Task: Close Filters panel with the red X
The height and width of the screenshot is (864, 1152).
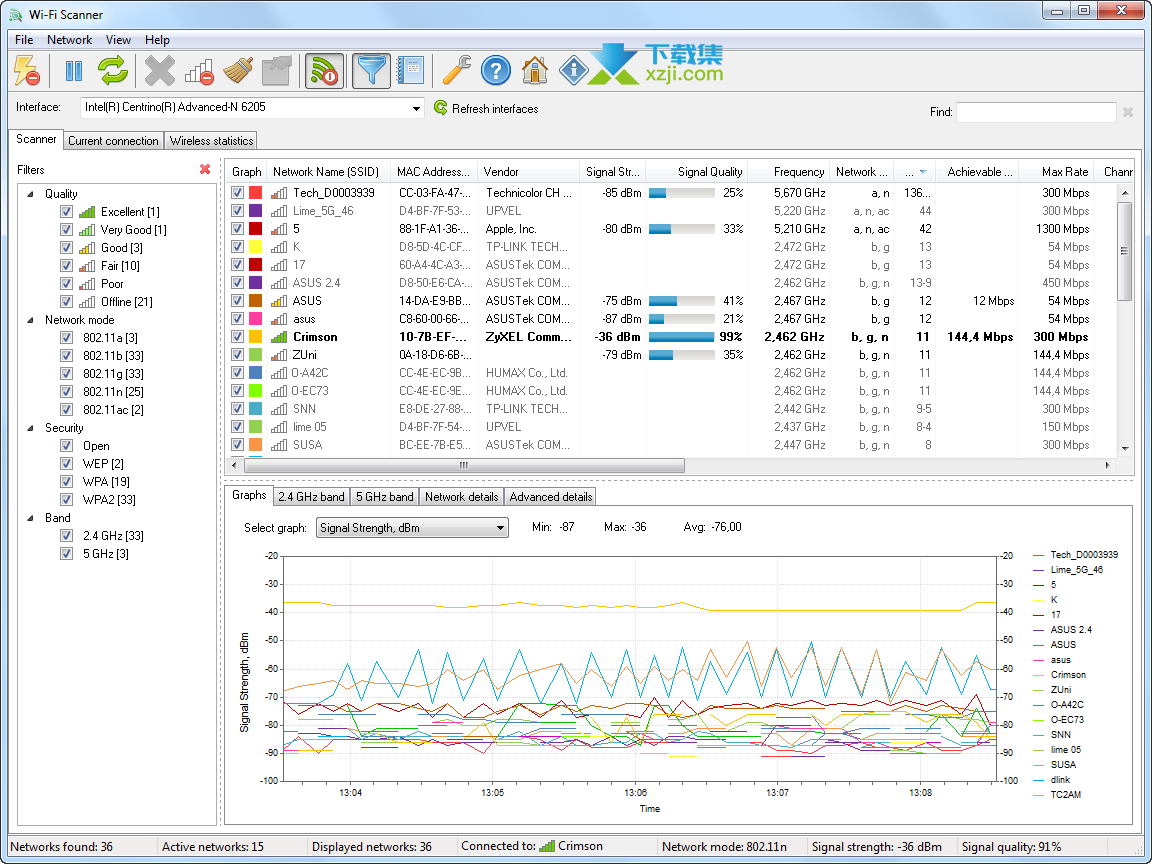Action: click(205, 170)
